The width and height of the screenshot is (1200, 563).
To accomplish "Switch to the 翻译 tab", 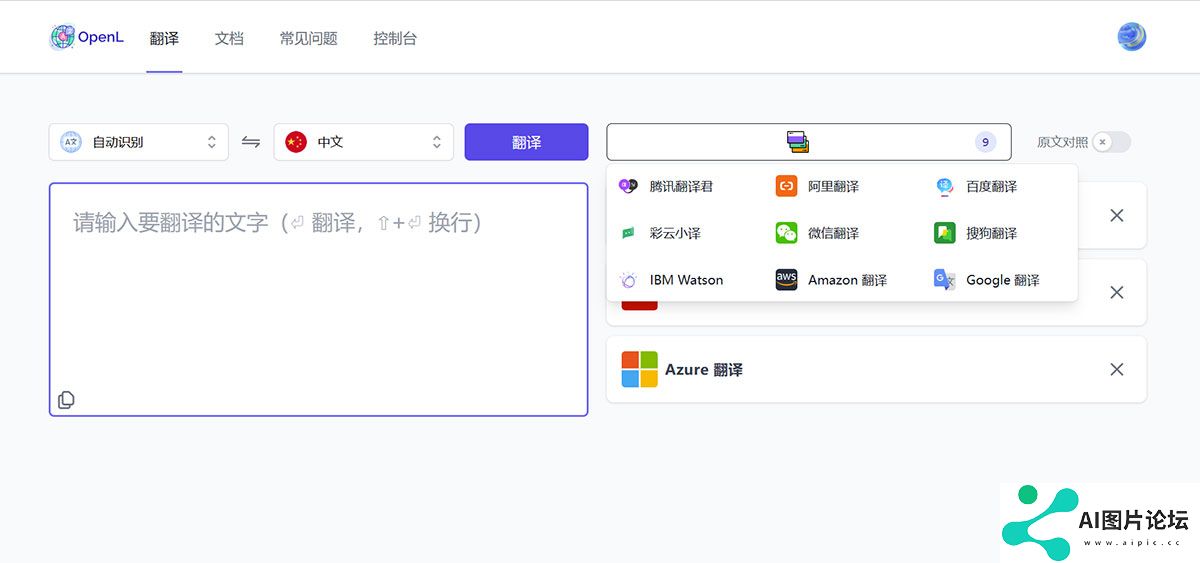I will pos(164,39).
